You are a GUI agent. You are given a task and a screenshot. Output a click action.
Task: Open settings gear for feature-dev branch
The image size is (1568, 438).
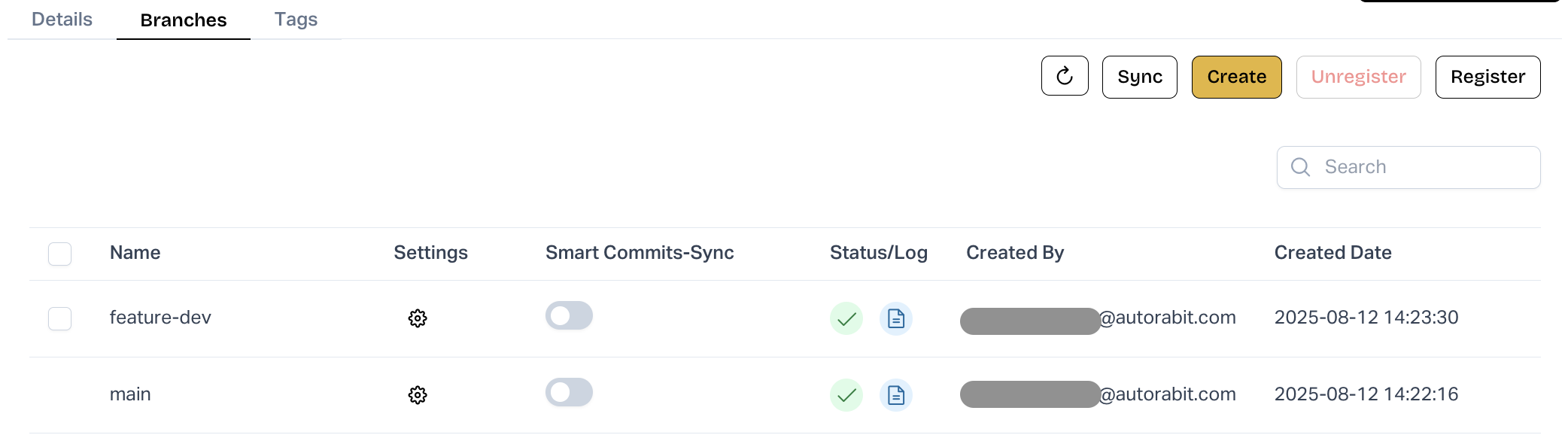click(418, 318)
